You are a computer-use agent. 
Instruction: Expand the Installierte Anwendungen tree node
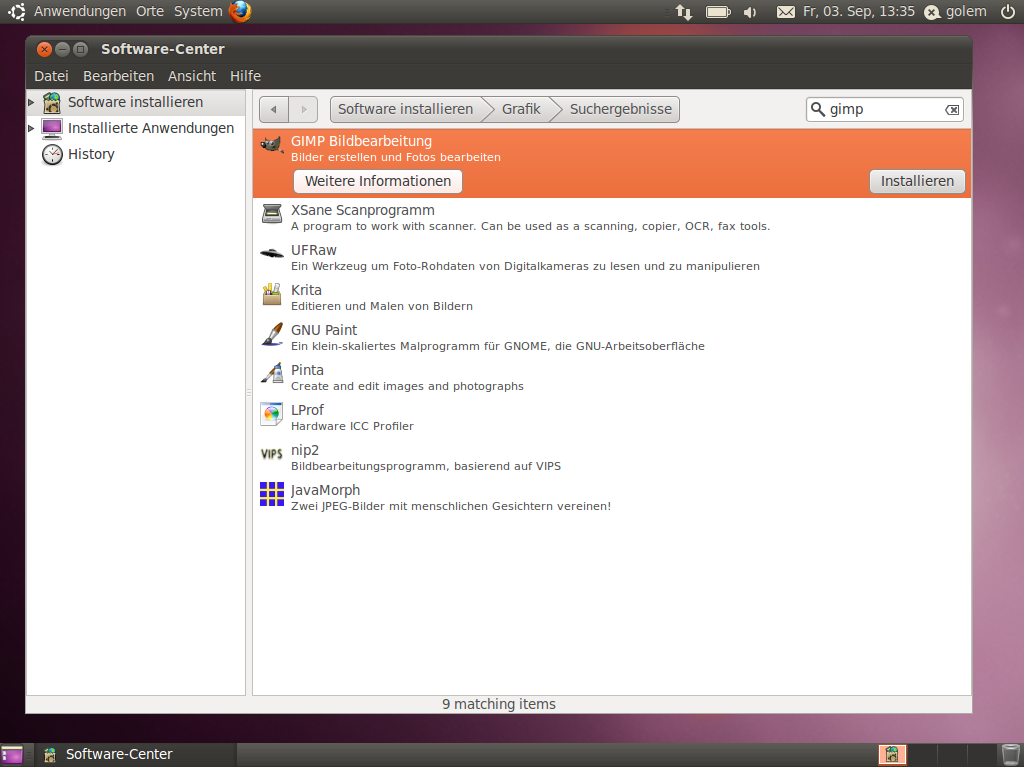click(32, 128)
